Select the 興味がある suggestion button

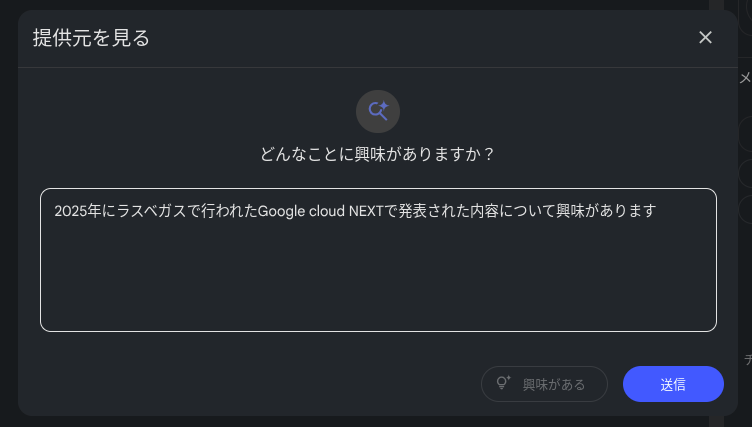pos(544,384)
